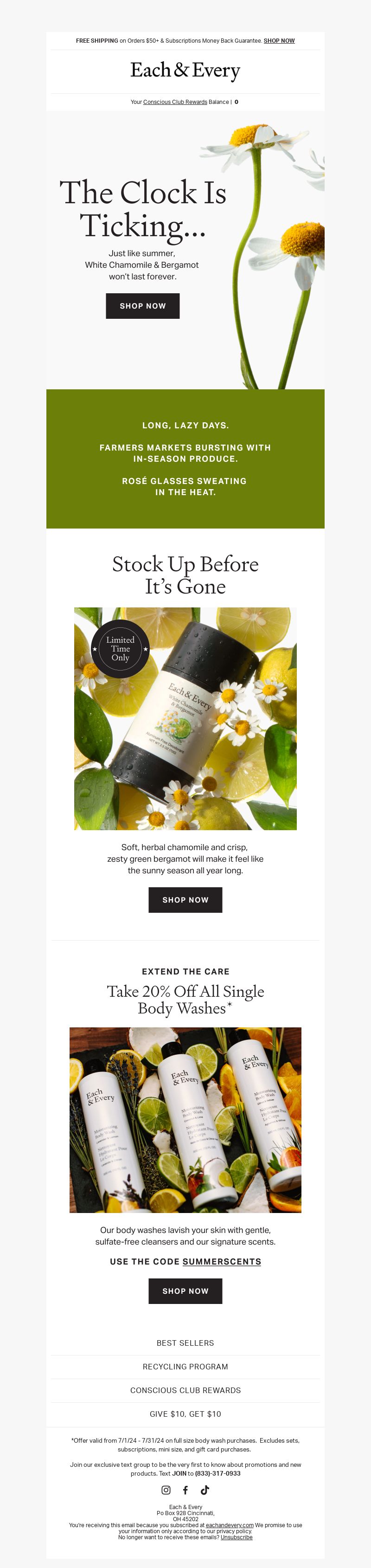The image size is (371, 1568).
Task: Click SHOP NOW below the chamomile deodorant text
Action: pos(185,900)
